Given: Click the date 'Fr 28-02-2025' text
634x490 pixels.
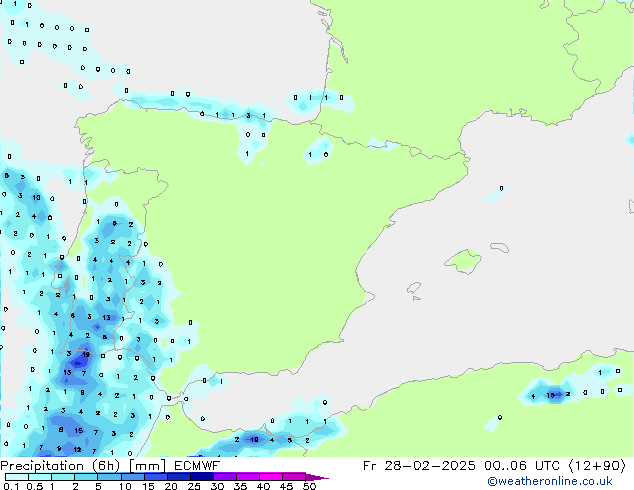Looking at the screenshot, I should pos(419,466).
